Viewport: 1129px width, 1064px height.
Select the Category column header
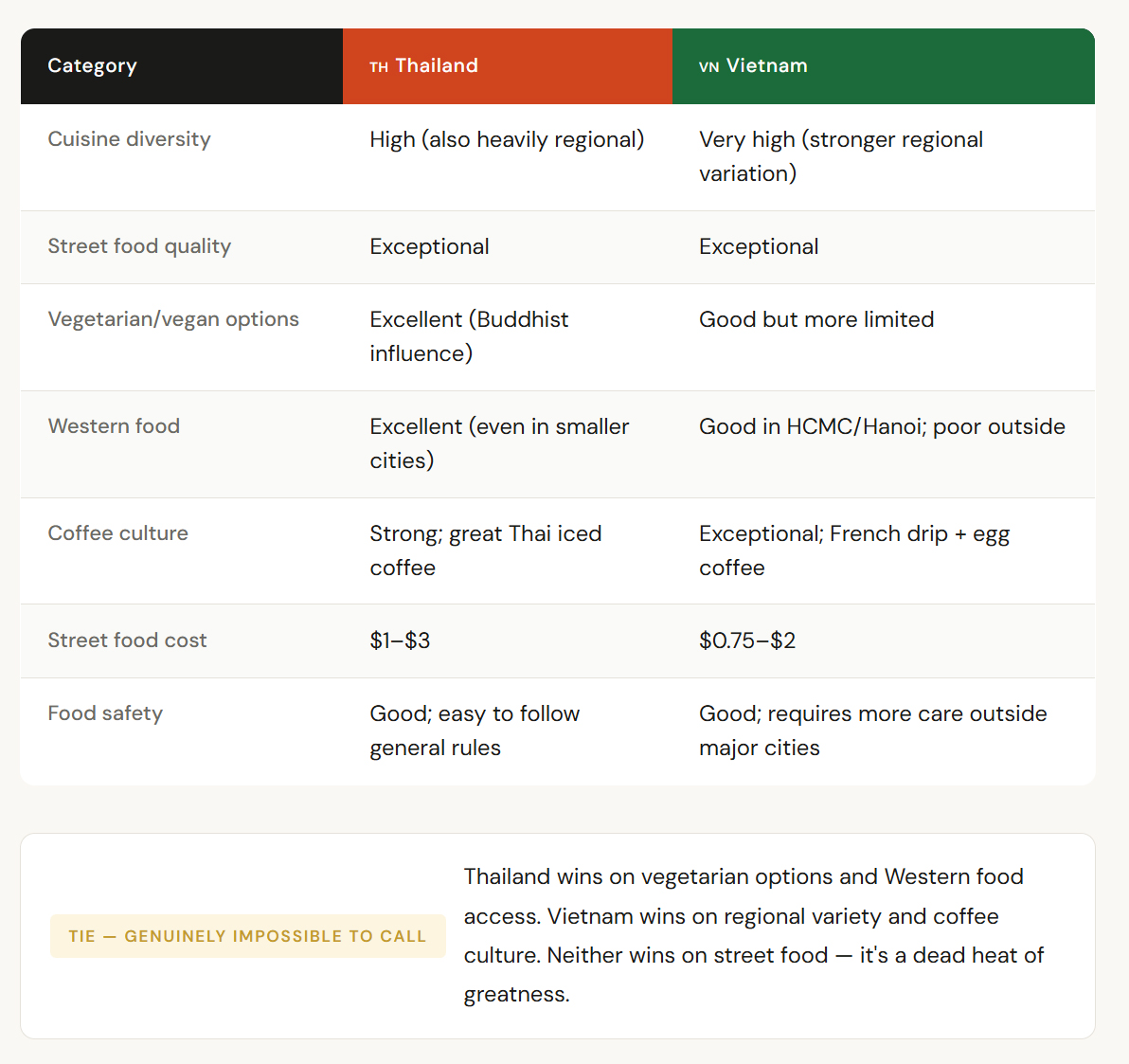point(93,66)
